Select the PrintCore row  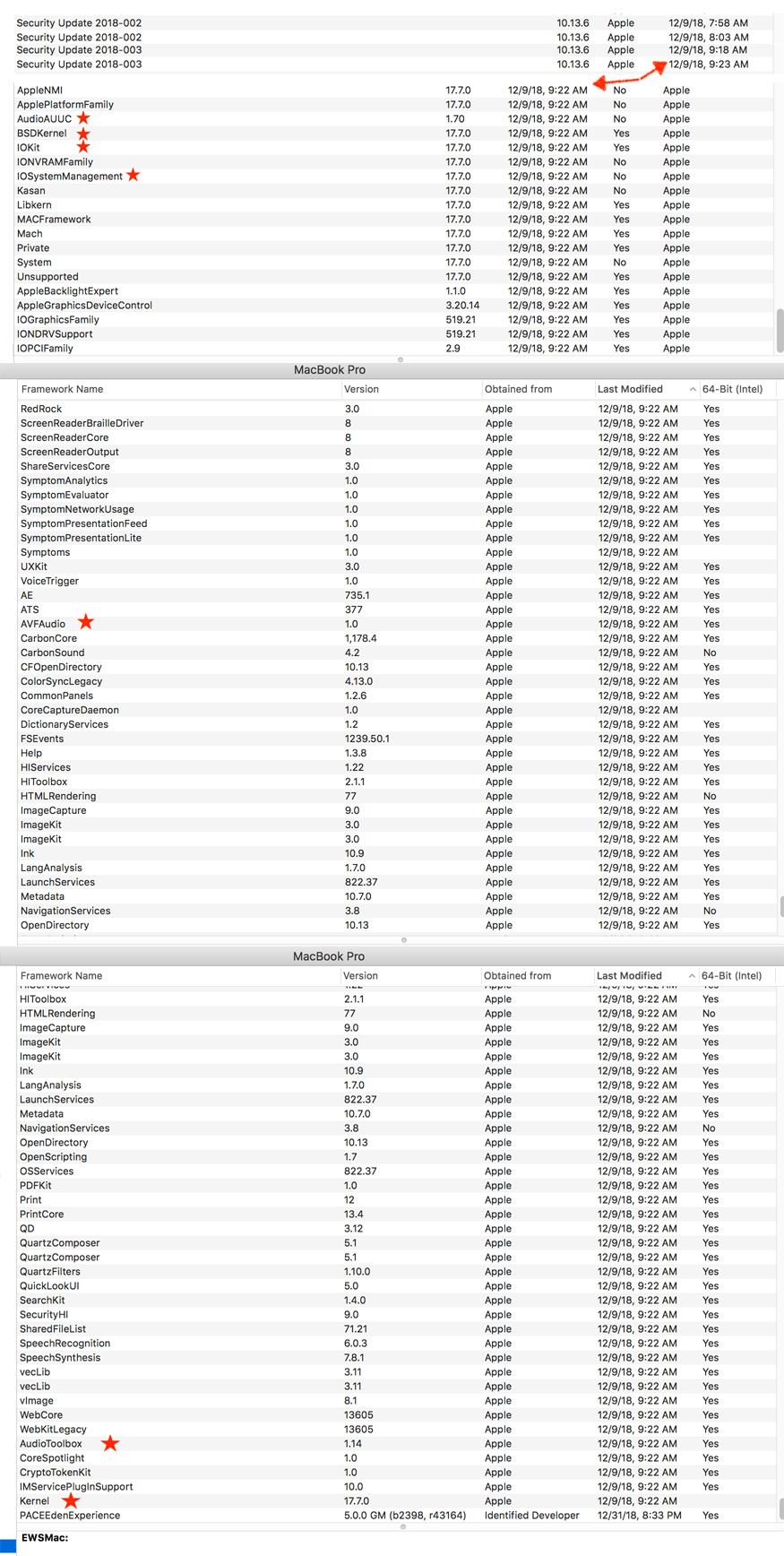coord(398,1214)
